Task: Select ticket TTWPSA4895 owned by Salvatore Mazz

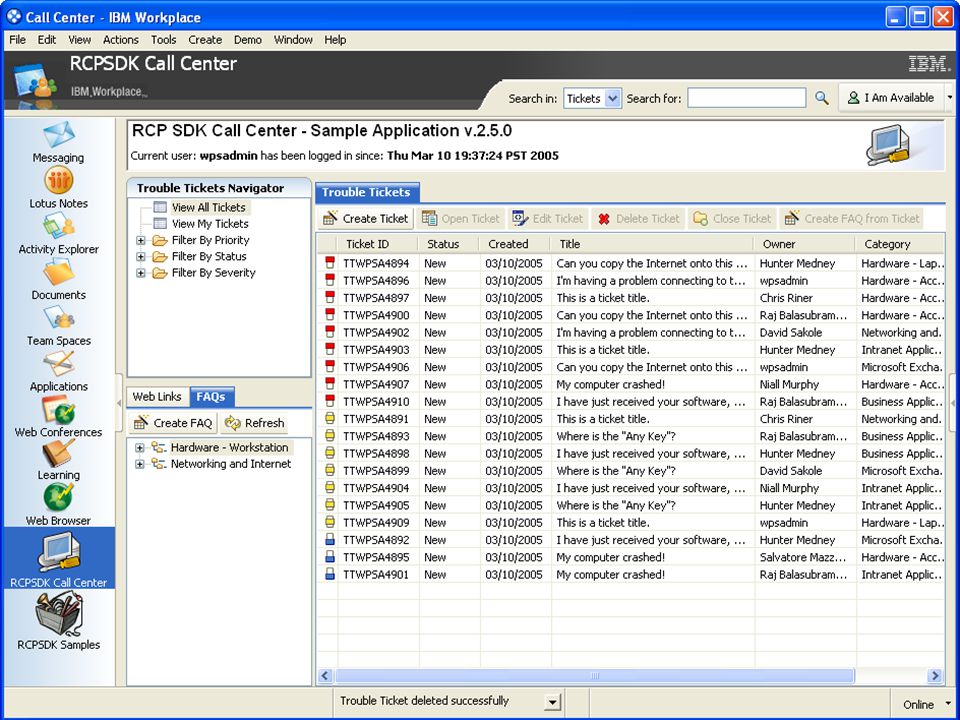Action: coord(631,557)
